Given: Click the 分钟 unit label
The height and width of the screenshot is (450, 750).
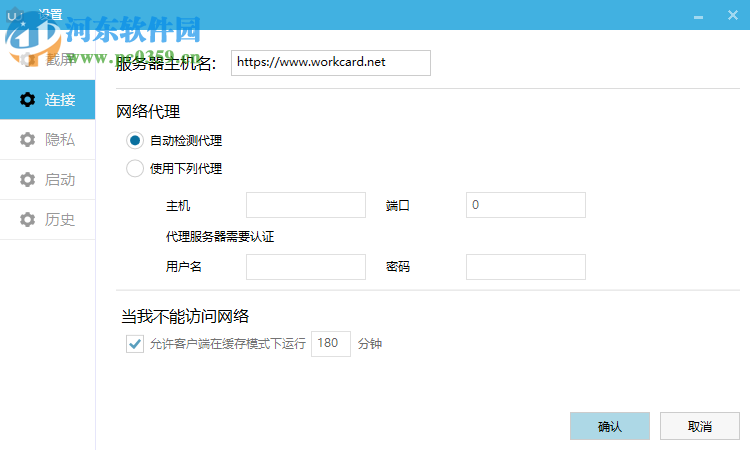Looking at the screenshot, I should point(370,344).
